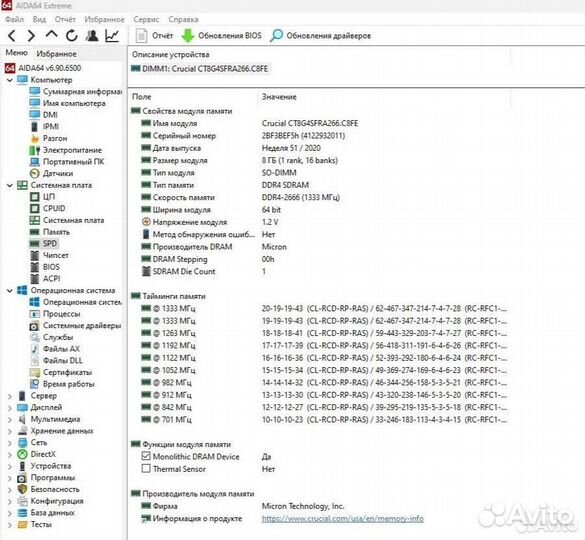Expand the Мультимедиа tree node

point(10,419)
